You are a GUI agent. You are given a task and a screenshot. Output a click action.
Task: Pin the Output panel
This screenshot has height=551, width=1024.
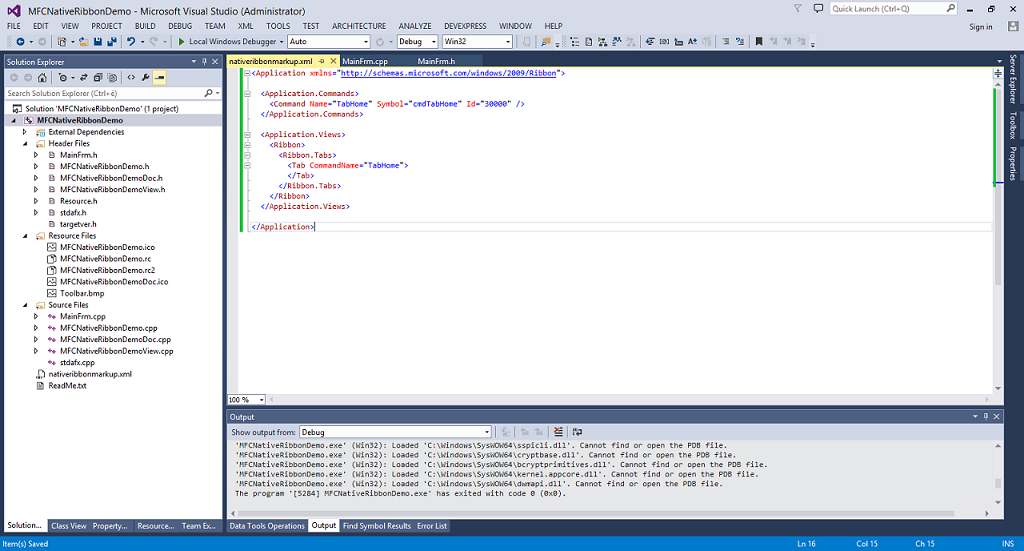[985, 417]
